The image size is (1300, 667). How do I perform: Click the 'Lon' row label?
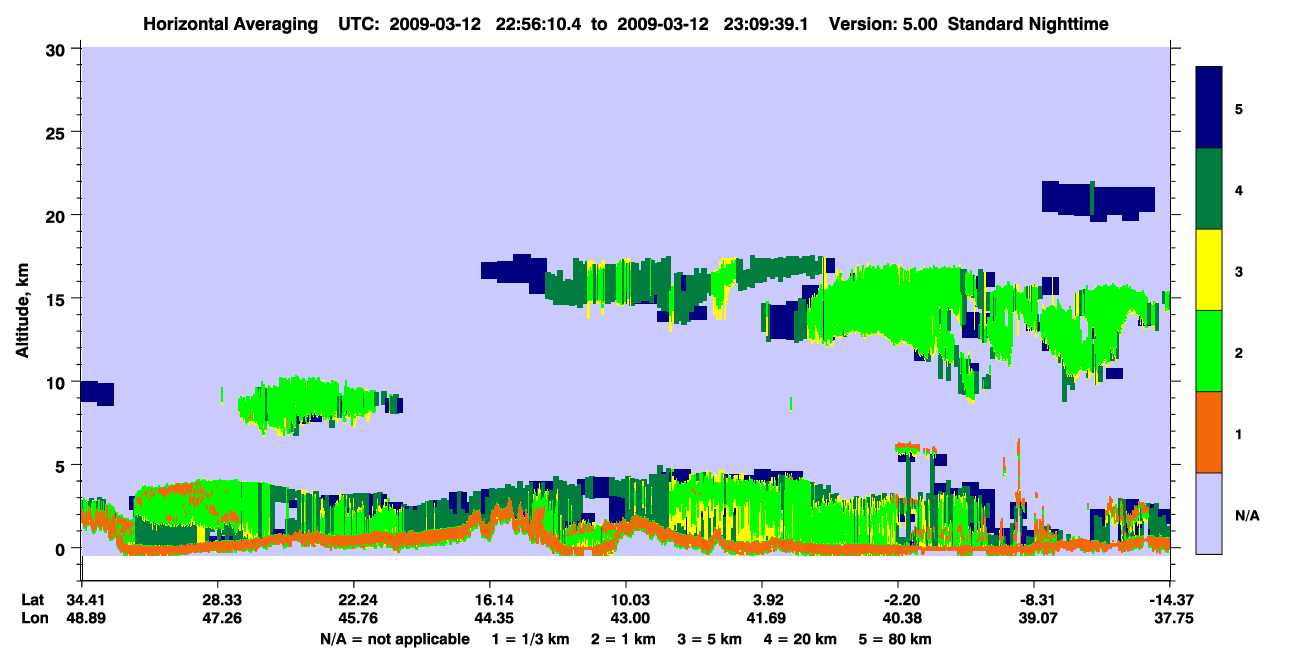point(34,617)
